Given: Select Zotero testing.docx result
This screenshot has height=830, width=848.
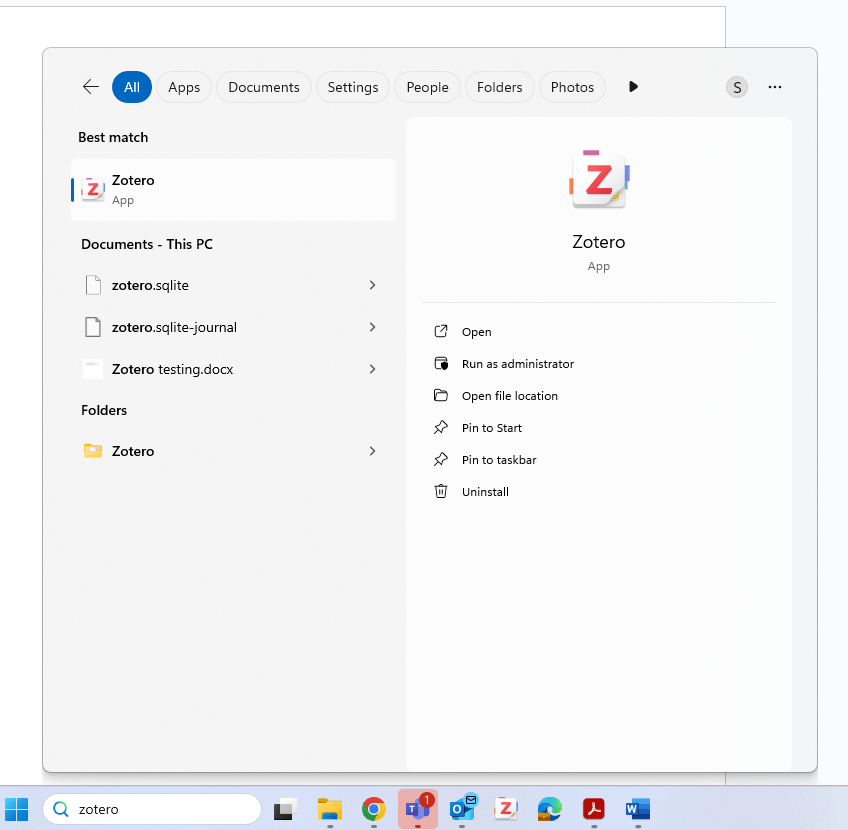Looking at the screenshot, I should point(234,369).
